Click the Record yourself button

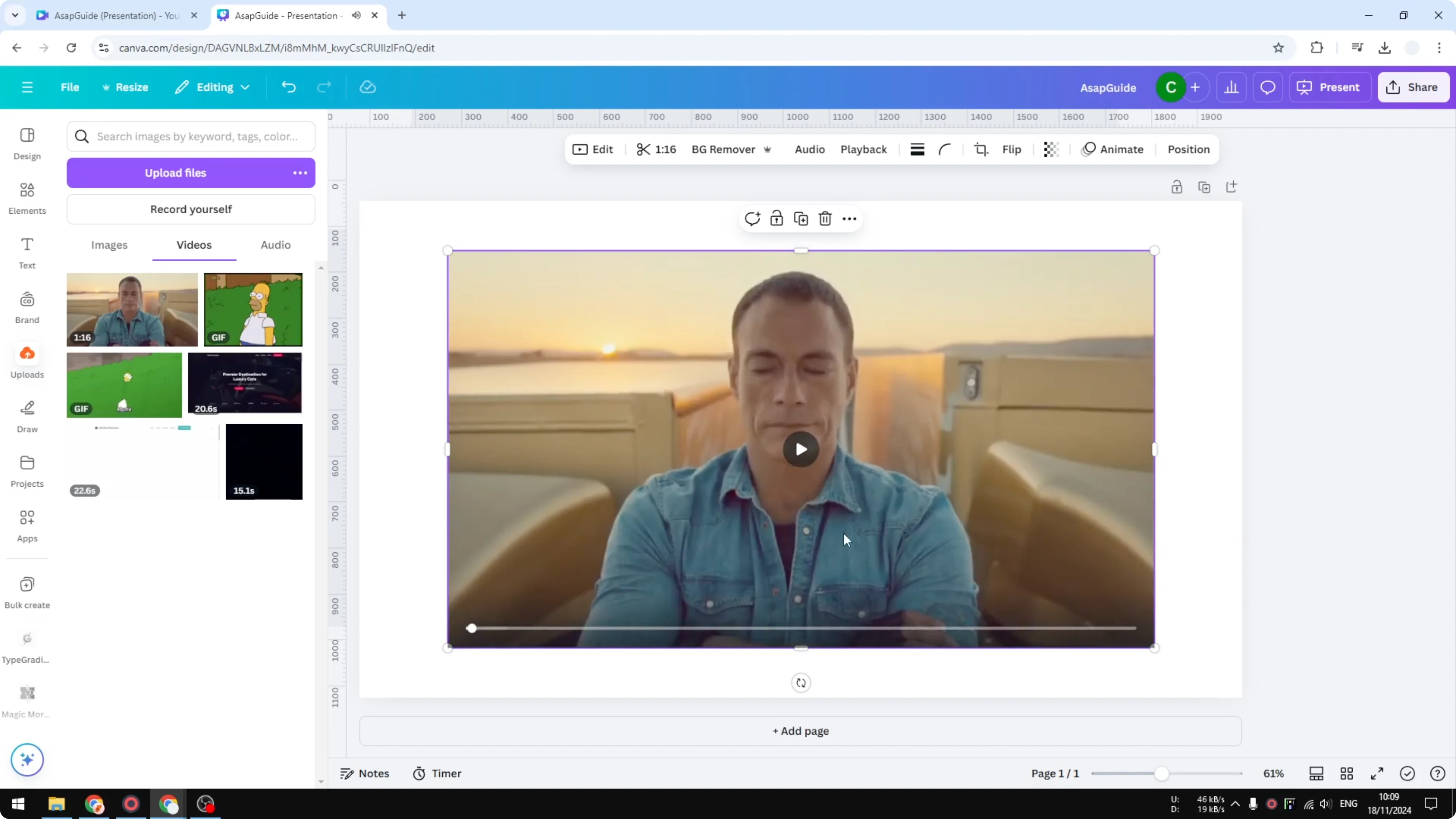[191, 209]
